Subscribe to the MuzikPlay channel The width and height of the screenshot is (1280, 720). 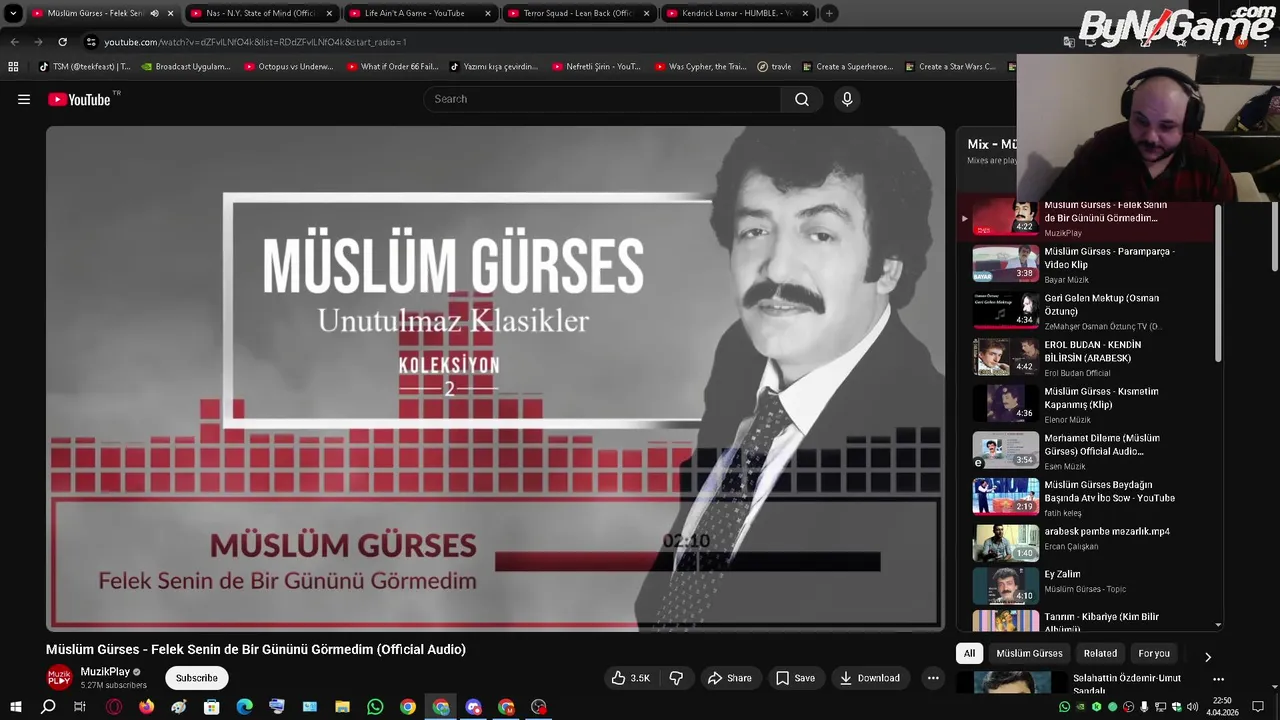(x=196, y=678)
